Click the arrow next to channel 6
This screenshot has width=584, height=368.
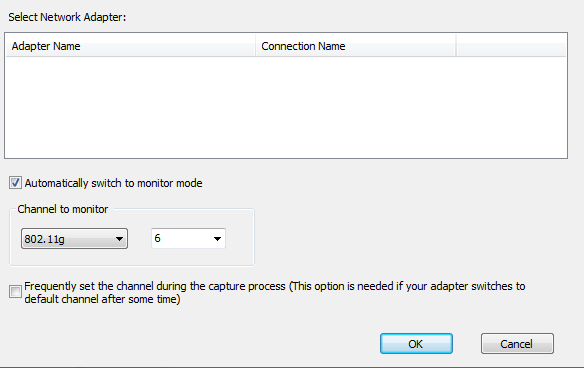[x=218, y=239]
